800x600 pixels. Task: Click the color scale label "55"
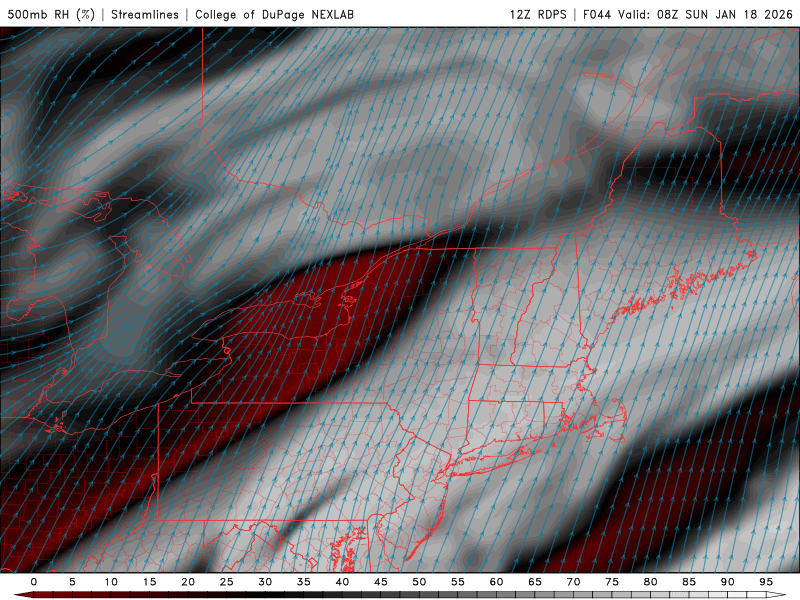[458, 582]
